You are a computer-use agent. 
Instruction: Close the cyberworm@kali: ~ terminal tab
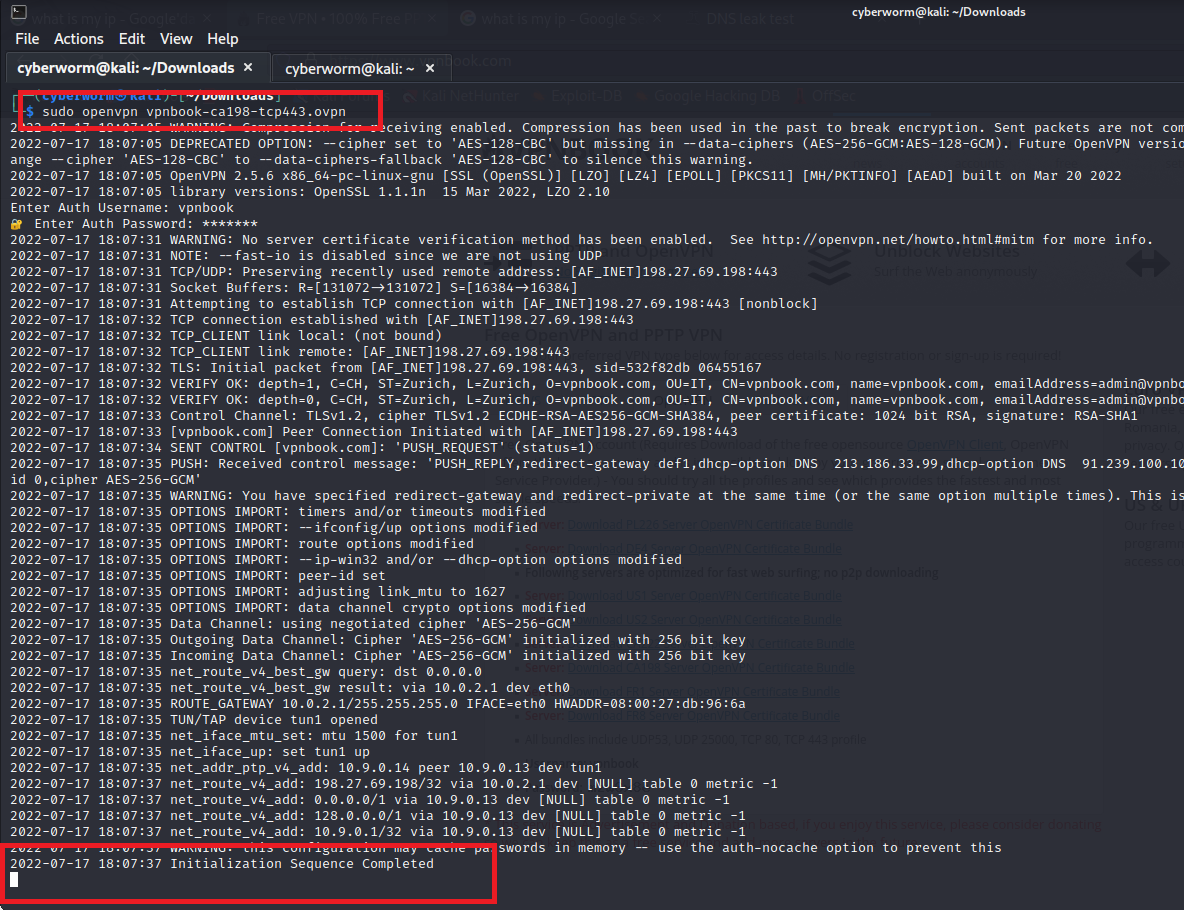tap(431, 68)
